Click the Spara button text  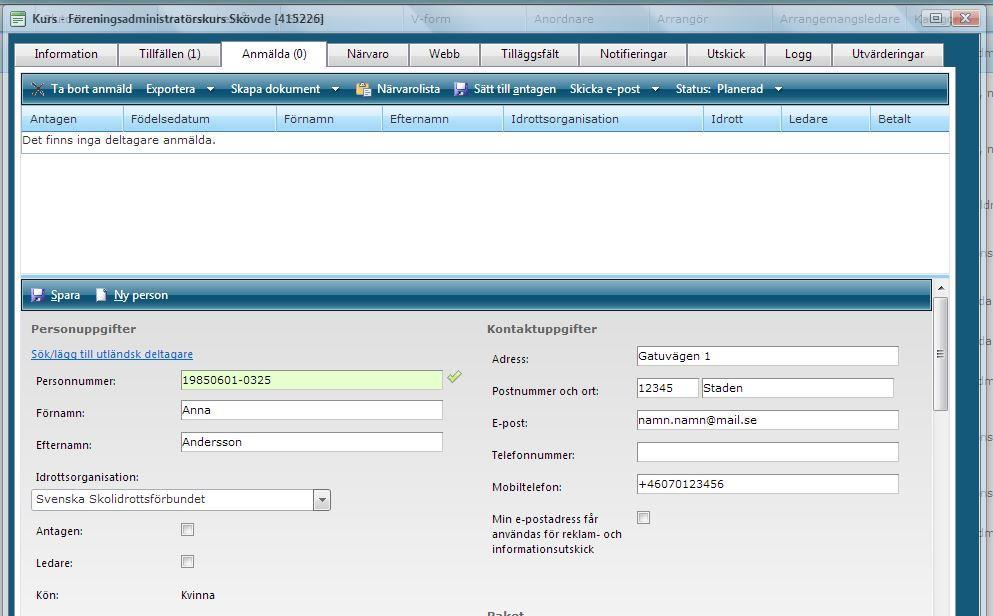click(x=65, y=295)
